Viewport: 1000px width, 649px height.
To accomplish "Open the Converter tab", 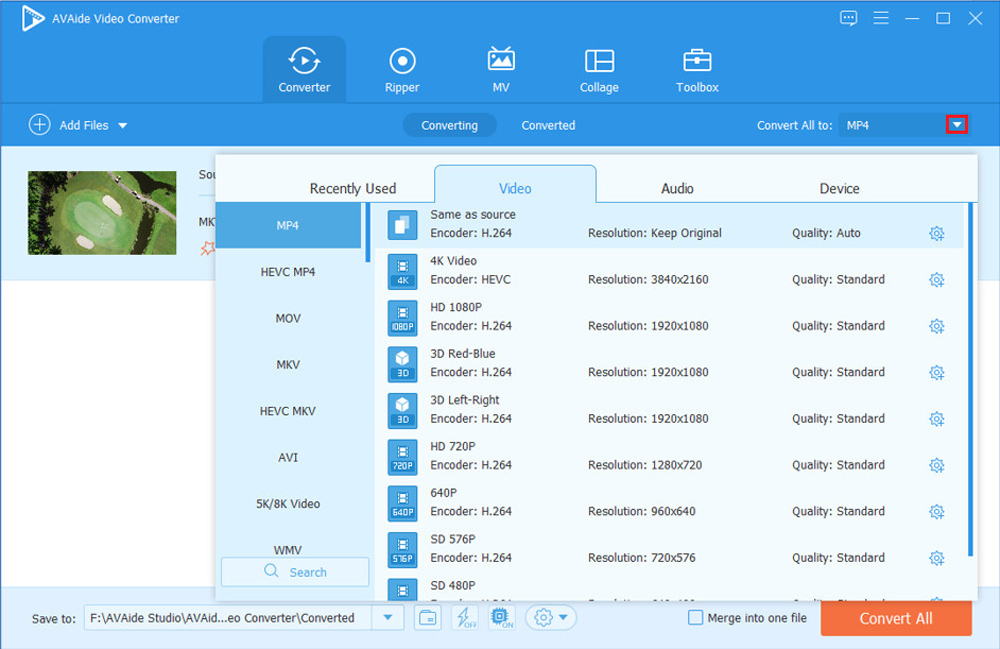I will [x=304, y=70].
